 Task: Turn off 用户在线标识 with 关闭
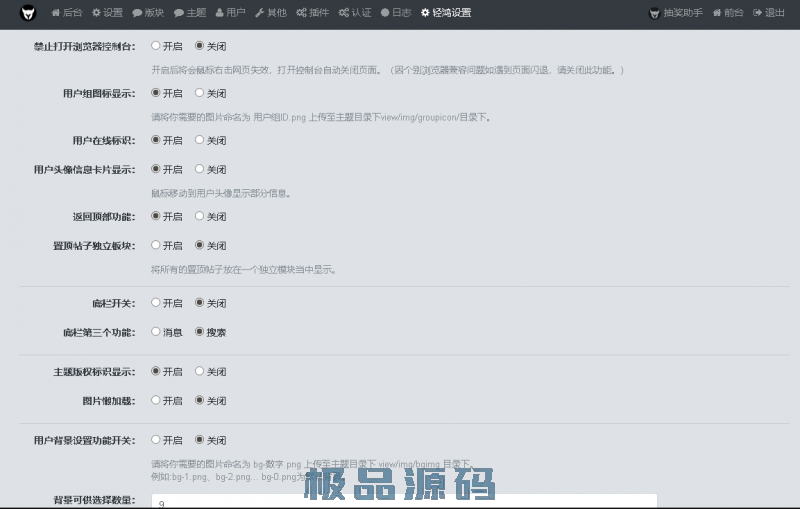tap(199, 140)
